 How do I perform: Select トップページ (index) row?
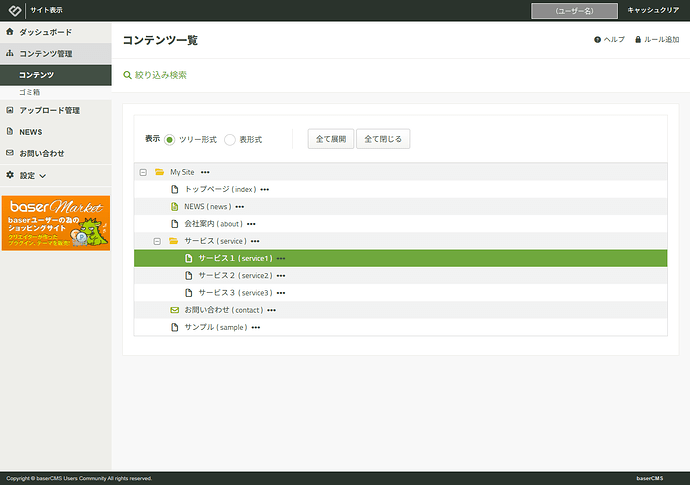400,189
